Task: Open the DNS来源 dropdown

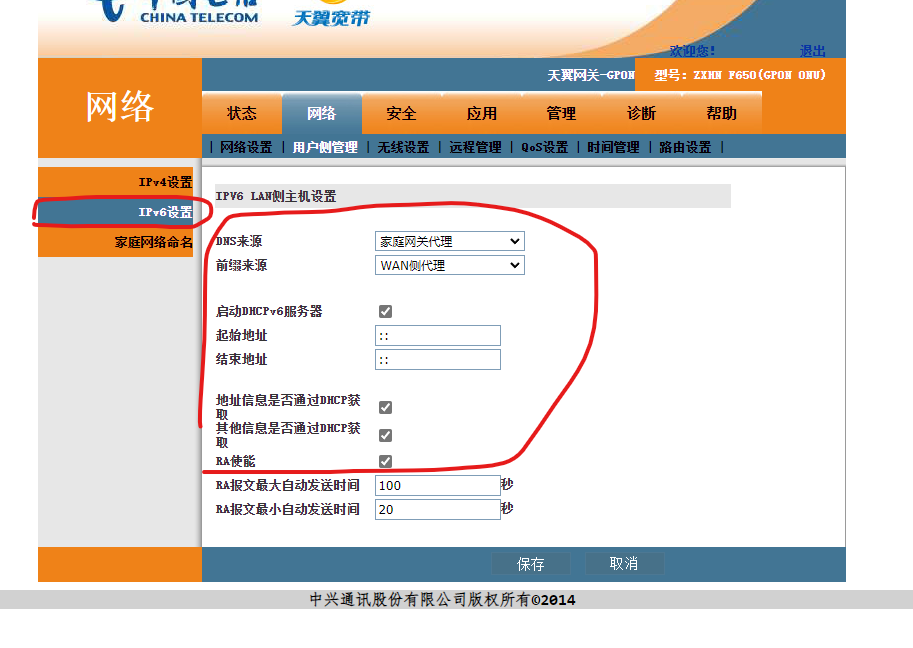Action: click(449, 240)
